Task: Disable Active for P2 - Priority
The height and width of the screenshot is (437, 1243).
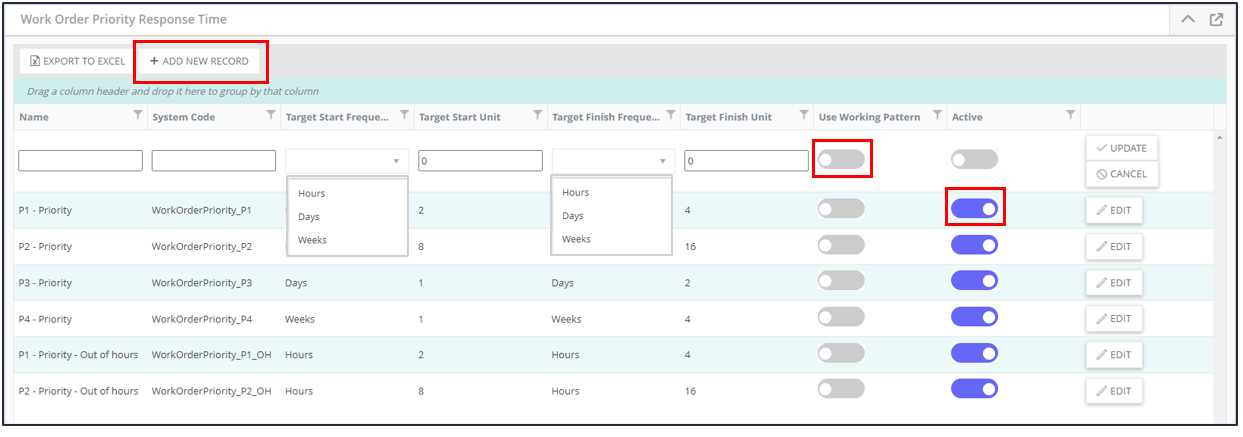Action: [x=974, y=245]
